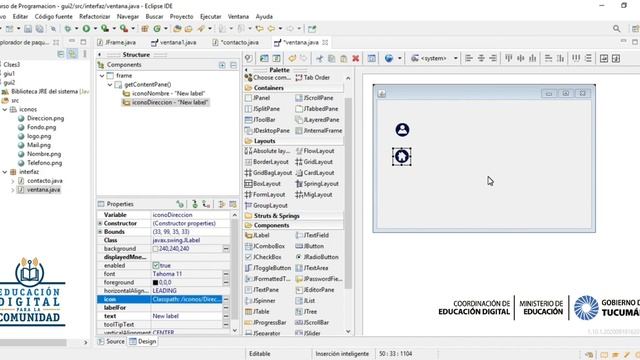Click the user icon label on the design canvas

coord(402,130)
